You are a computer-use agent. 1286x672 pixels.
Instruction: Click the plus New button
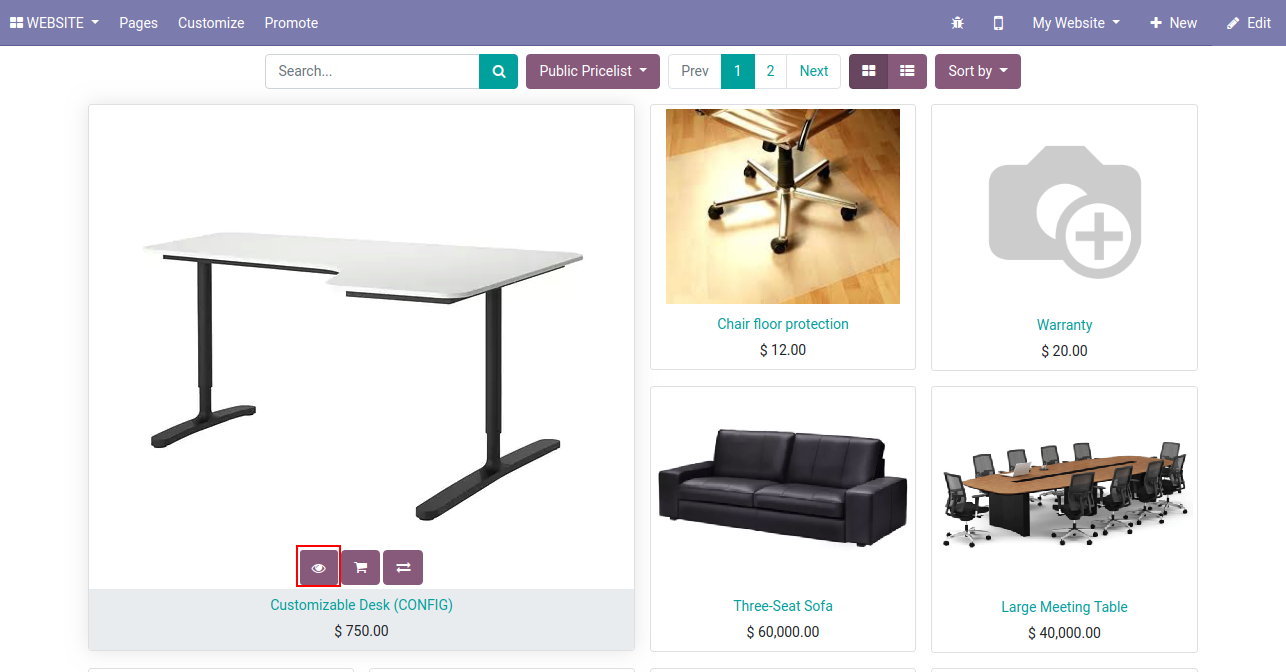pyautogui.click(x=1173, y=23)
